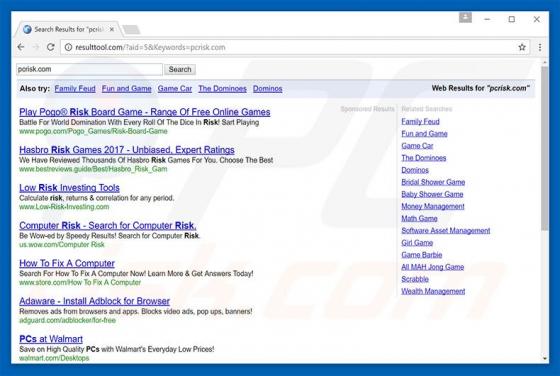Click www.store.com How To Fix URL
560x376 pixels.
coord(80,283)
